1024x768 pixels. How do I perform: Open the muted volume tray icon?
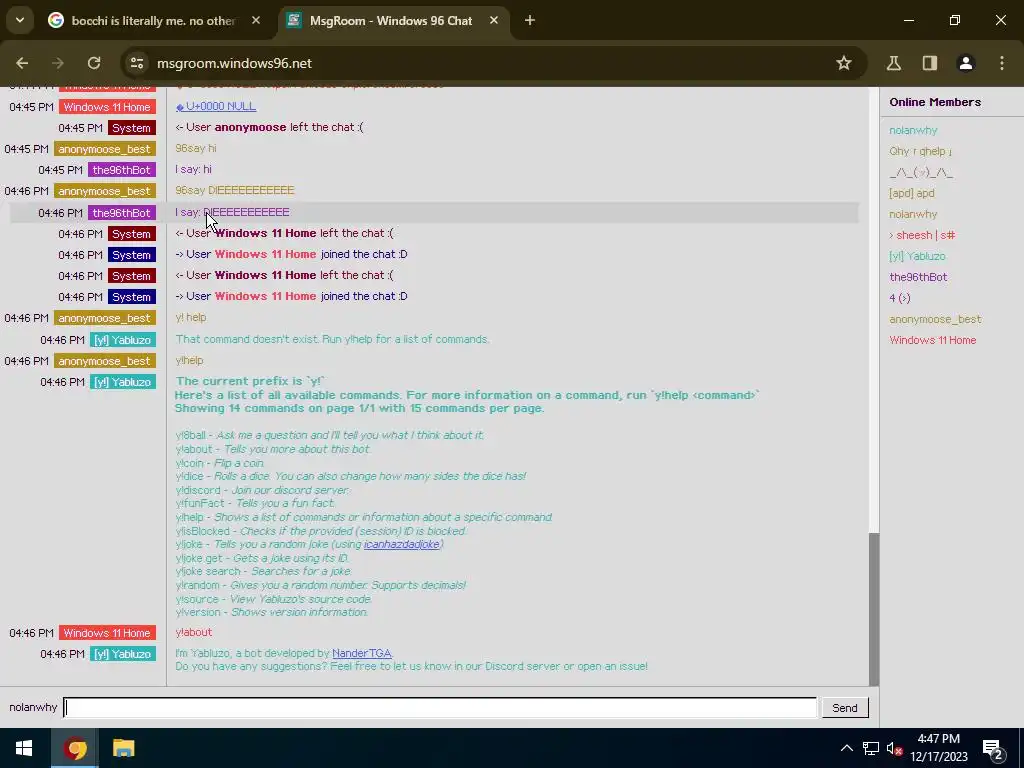point(894,748)
